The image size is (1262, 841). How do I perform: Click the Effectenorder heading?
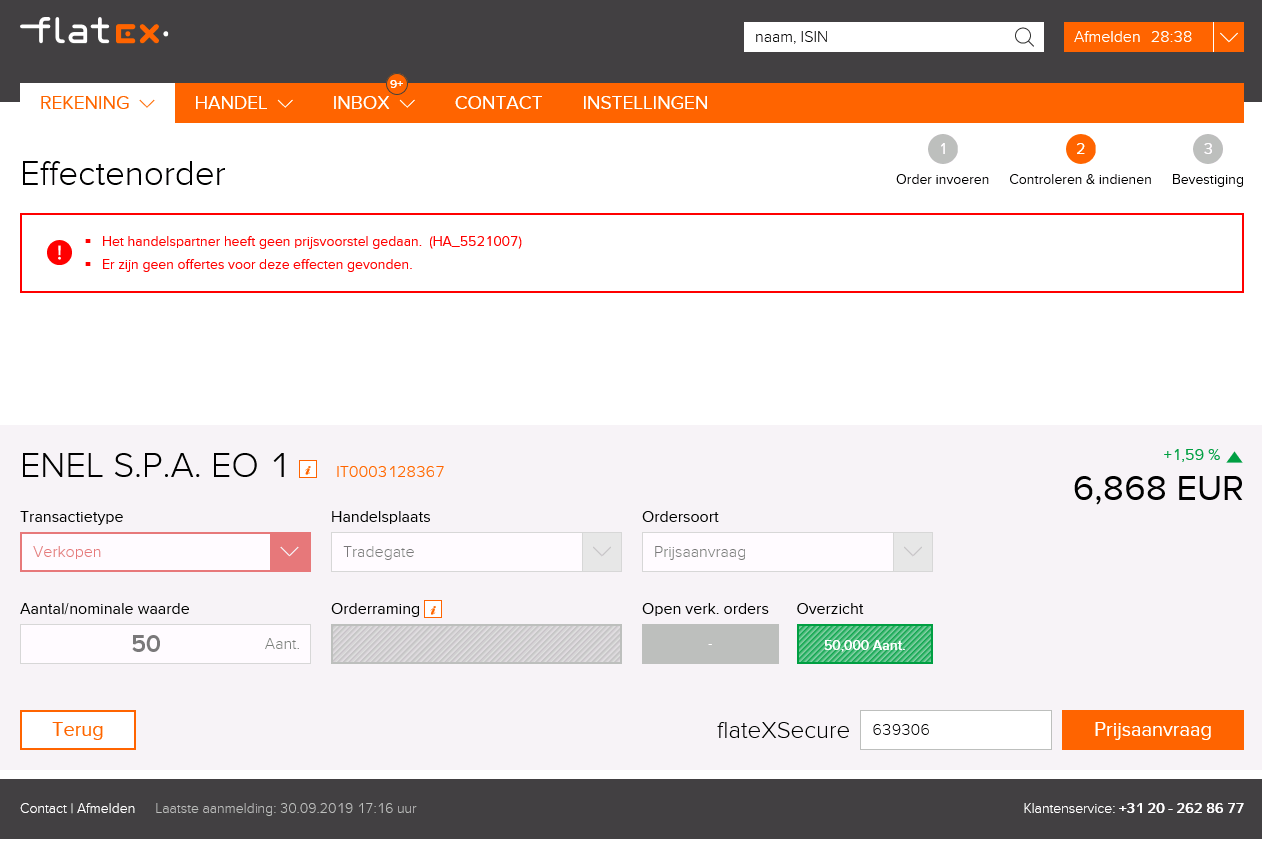pos(123,174)
